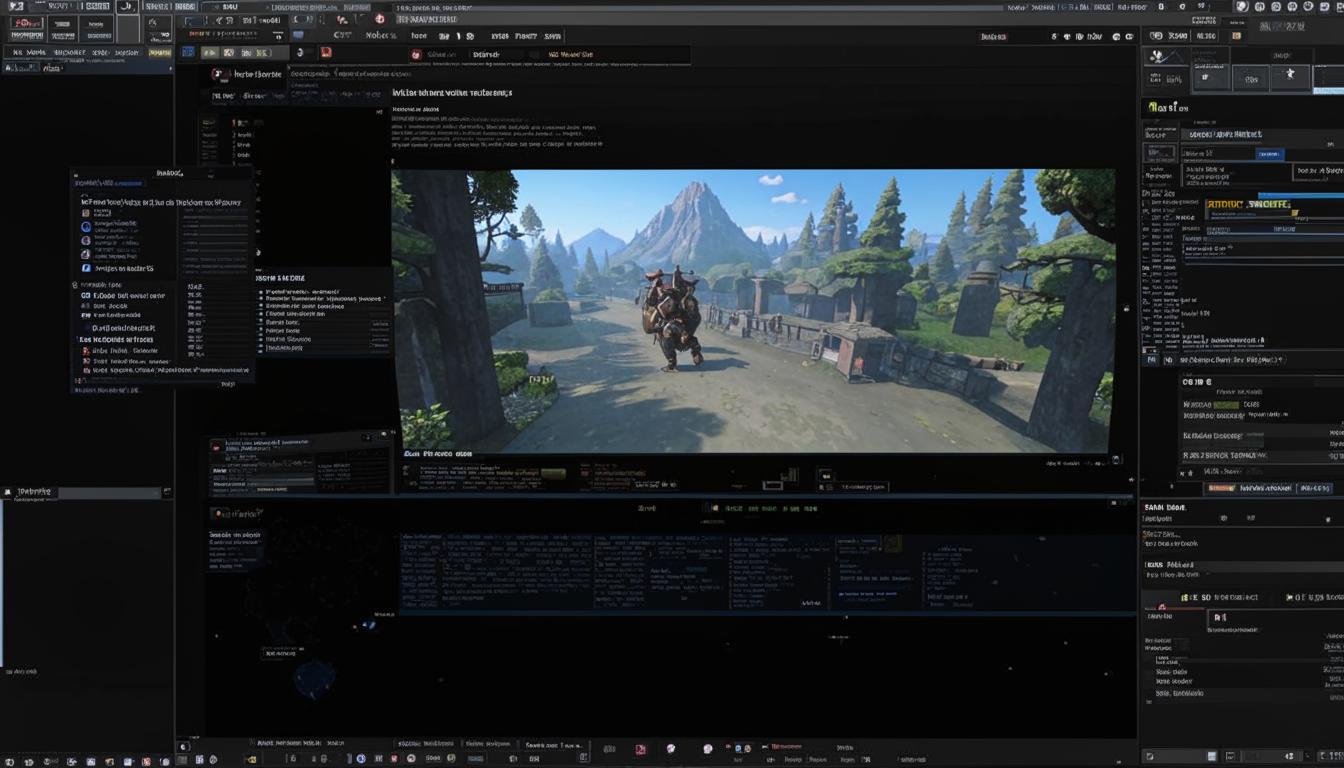Click the orange highlighted button in lower right panel
This screenshot has height=768, width=1344.
(1221, 488)
